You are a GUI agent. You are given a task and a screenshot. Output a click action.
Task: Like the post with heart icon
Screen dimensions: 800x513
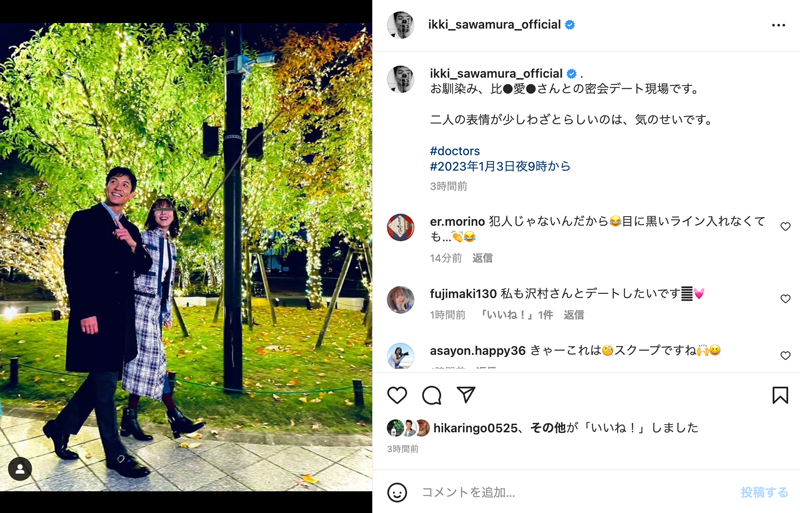coord(397,395)
